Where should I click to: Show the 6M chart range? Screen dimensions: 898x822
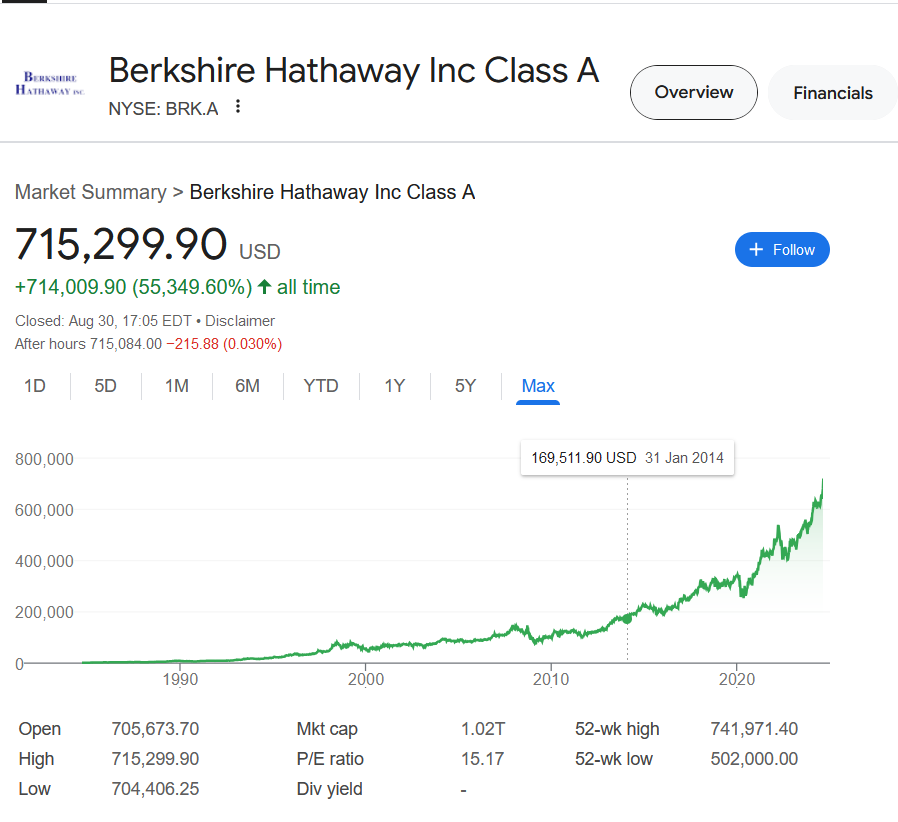[x=247, y=386]
